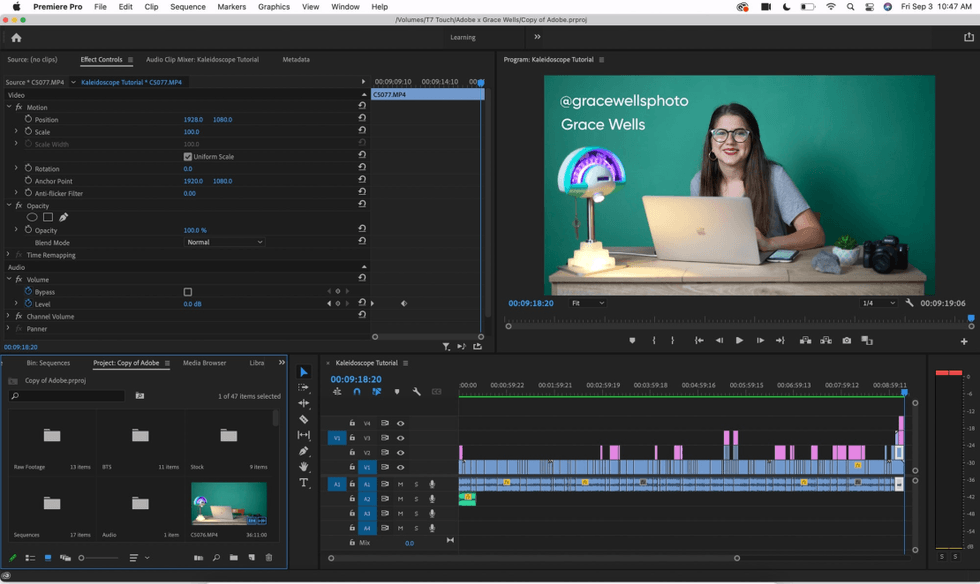This screenshot has width=980, height=584.
Task: Click the Home icon
Action: coord(16,38)
